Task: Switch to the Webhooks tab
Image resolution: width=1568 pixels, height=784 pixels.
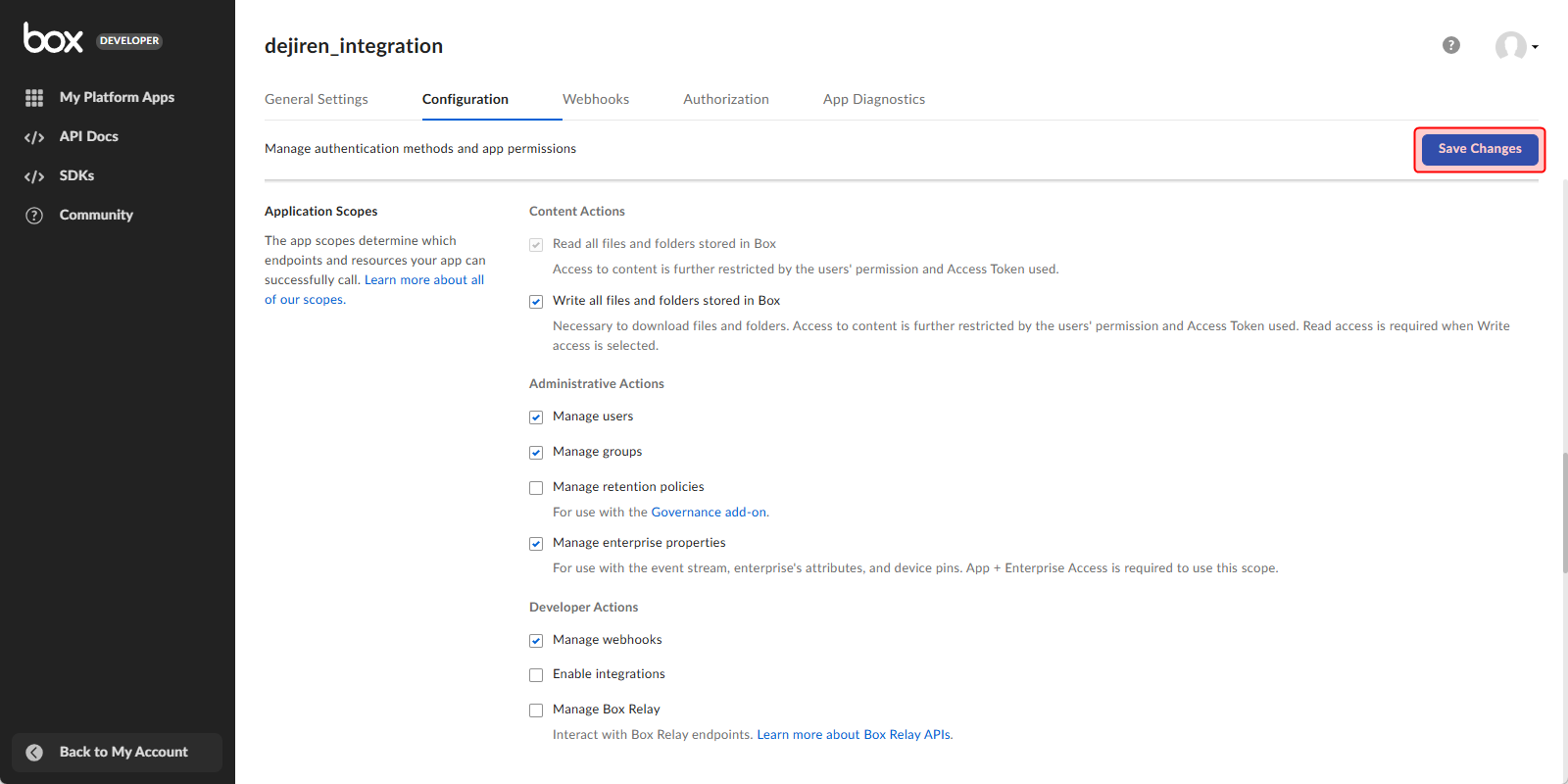Action: point(596,99)
